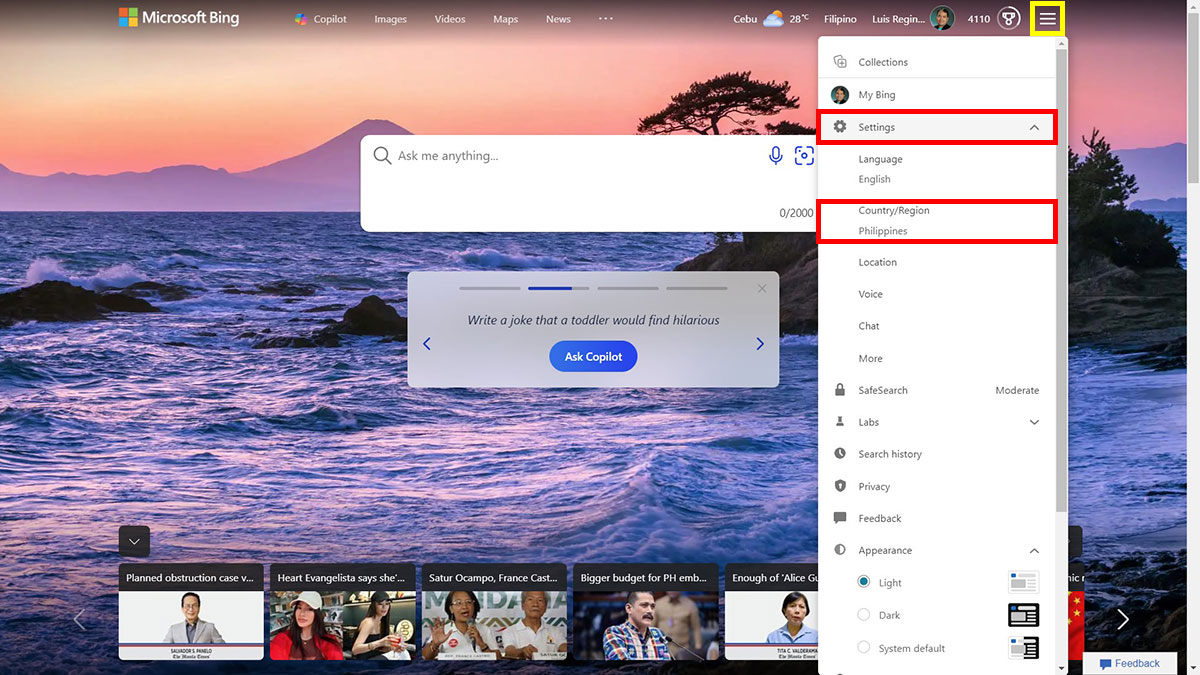Click the weather icon next to Cebu
The width and height of the screenshot is (1200, 675).
(774, 19)
